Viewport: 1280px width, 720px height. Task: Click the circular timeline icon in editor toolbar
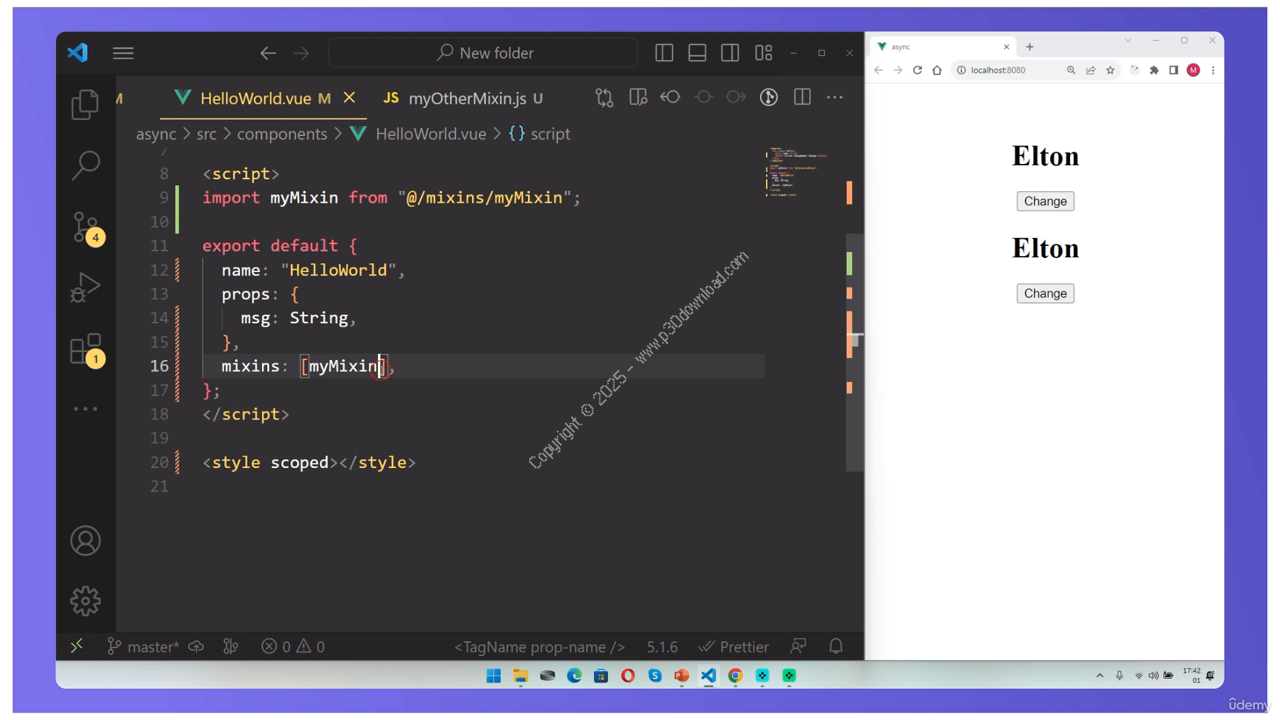[x=769, y=97]
